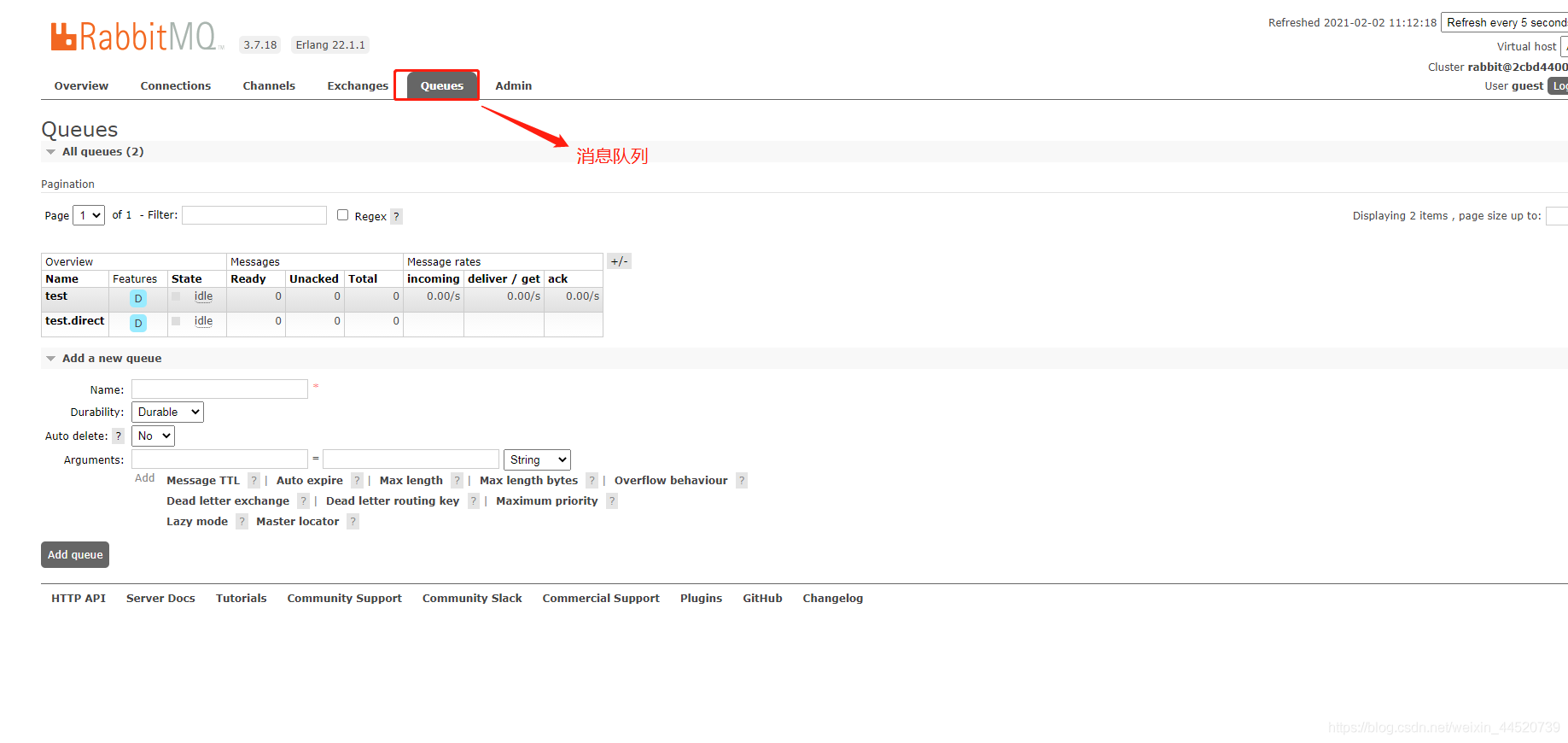This screenshot has height=743, width=1568.
Task: Click the Max length bytes shortcut
Action: [x=529, y=481]
